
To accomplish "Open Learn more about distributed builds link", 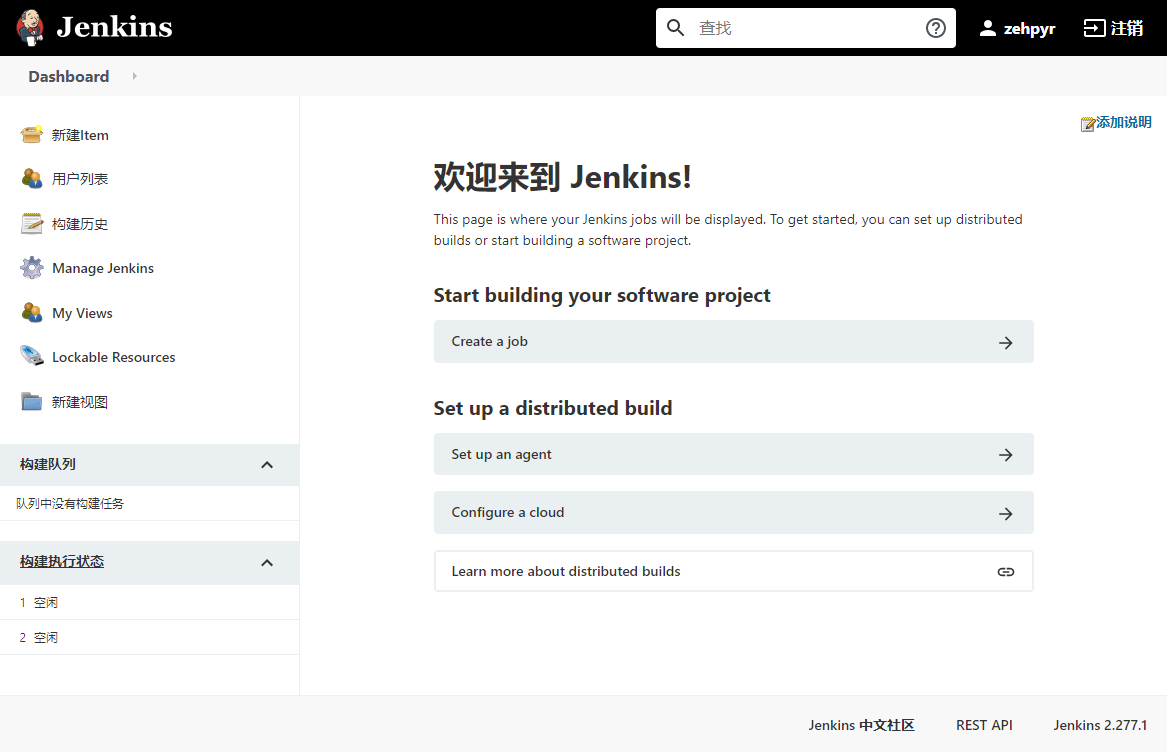I will coord(733,572).
